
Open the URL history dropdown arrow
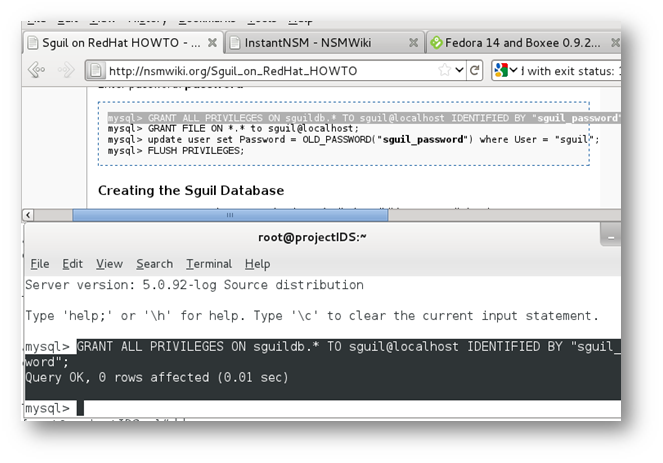pyautogui.click(x=459, y=71)
